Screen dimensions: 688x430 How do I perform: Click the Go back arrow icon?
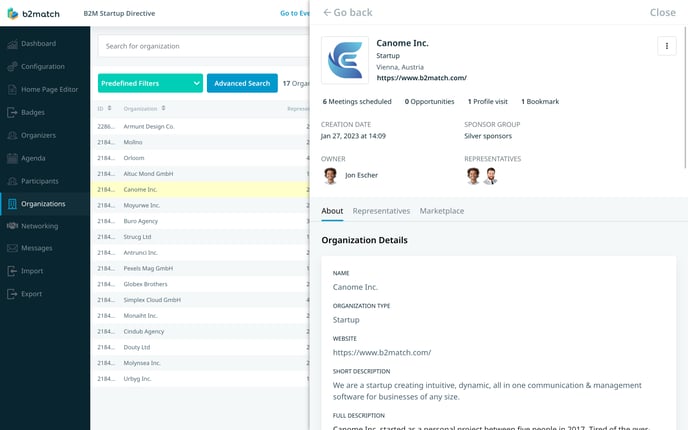coord(327,13)
